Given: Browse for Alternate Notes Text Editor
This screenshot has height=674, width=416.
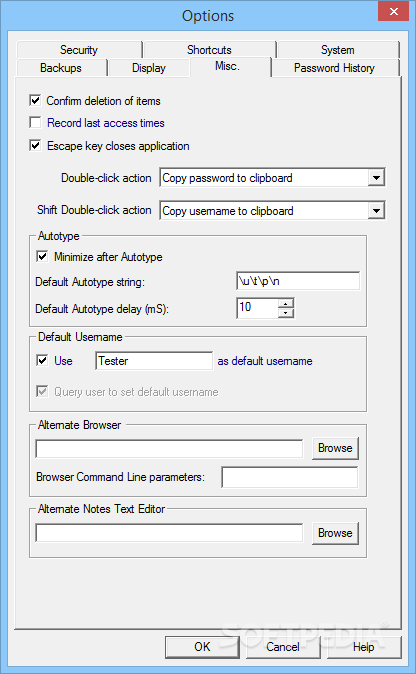Looking at the screenshot, I should point(335,533).
